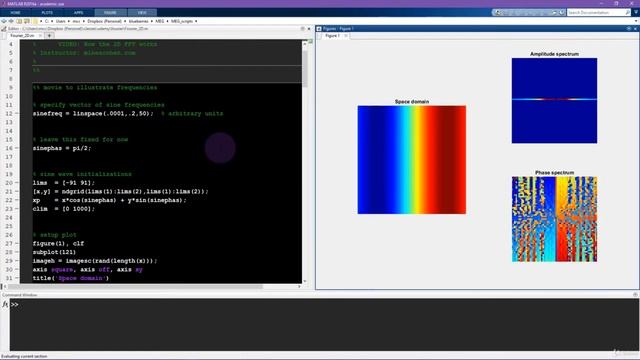Open Command Window actions menu icon
The height and width of the screenshot is (360, 640).
pos(635,294)
